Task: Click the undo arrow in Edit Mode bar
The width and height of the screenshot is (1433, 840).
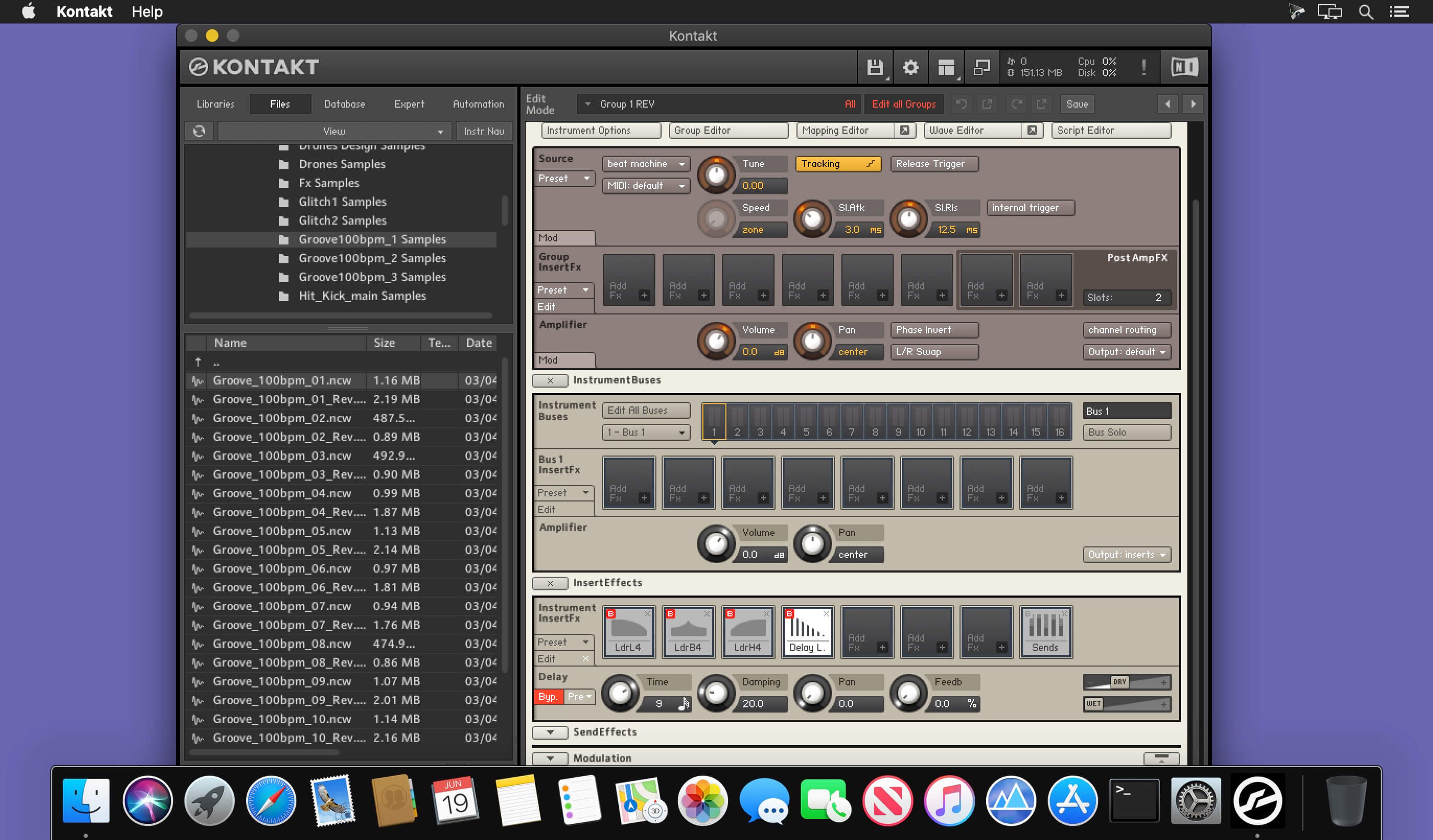Action: click(961, 104)
